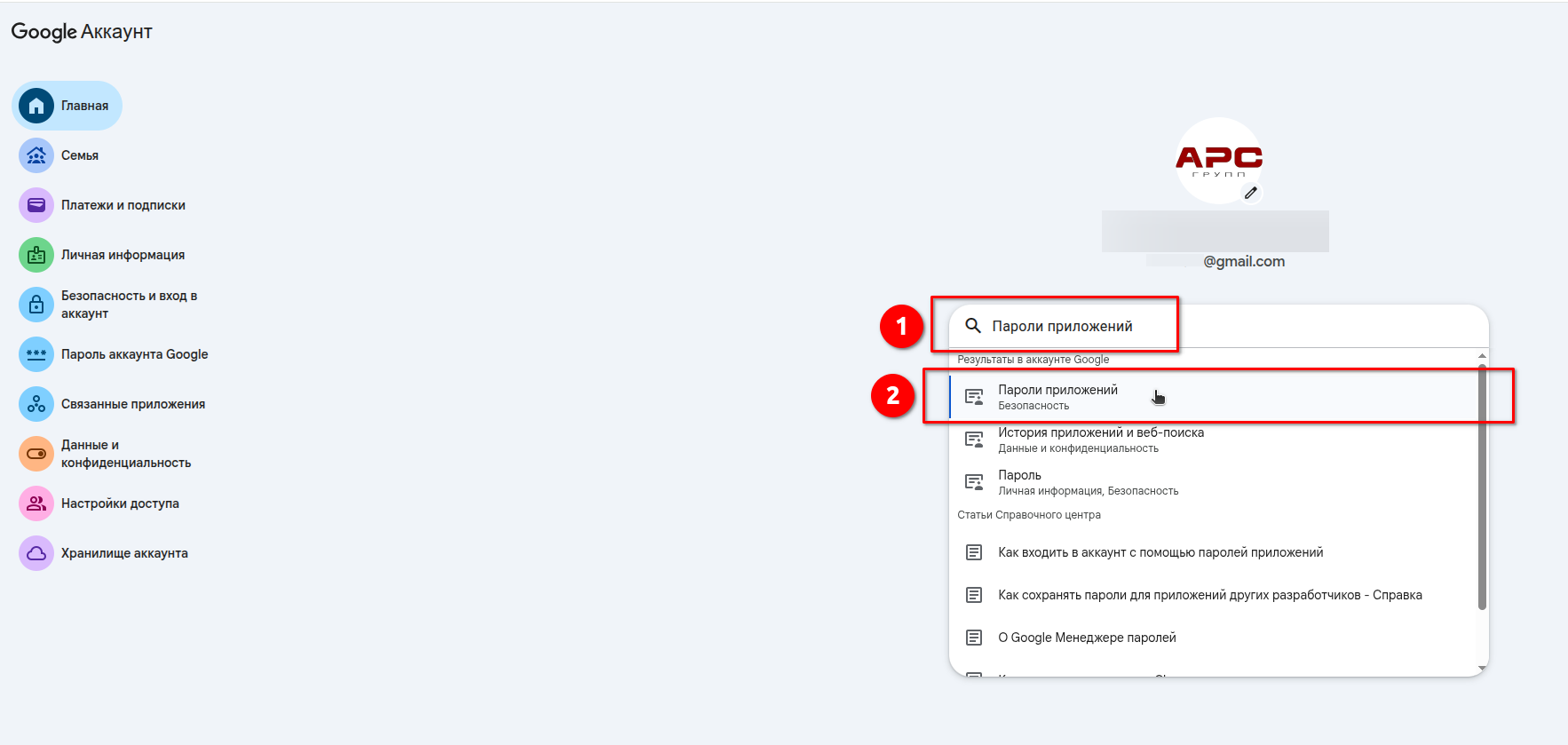The image size is (1568, 745).
Task: Click the article icon for Как сохранять пароли
Action: click(974, 595)
